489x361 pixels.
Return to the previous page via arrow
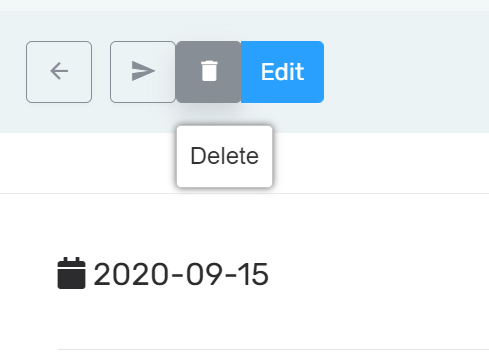(59, 72)
